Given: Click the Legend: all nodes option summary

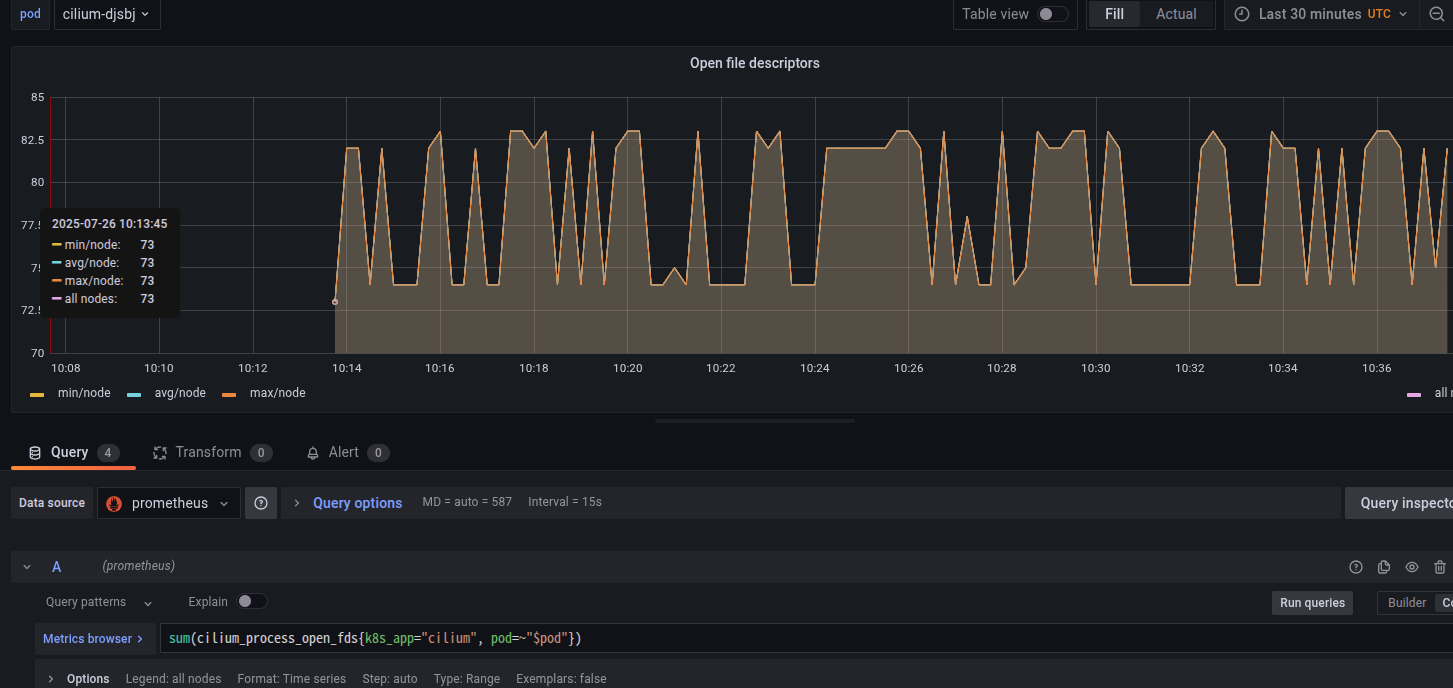Looking at the screenshot, I should coord(173,679).
